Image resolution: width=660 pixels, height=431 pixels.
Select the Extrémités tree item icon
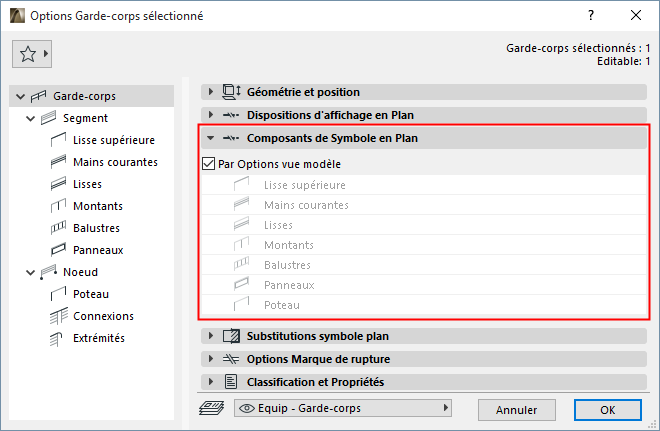[x=58, y=338]
